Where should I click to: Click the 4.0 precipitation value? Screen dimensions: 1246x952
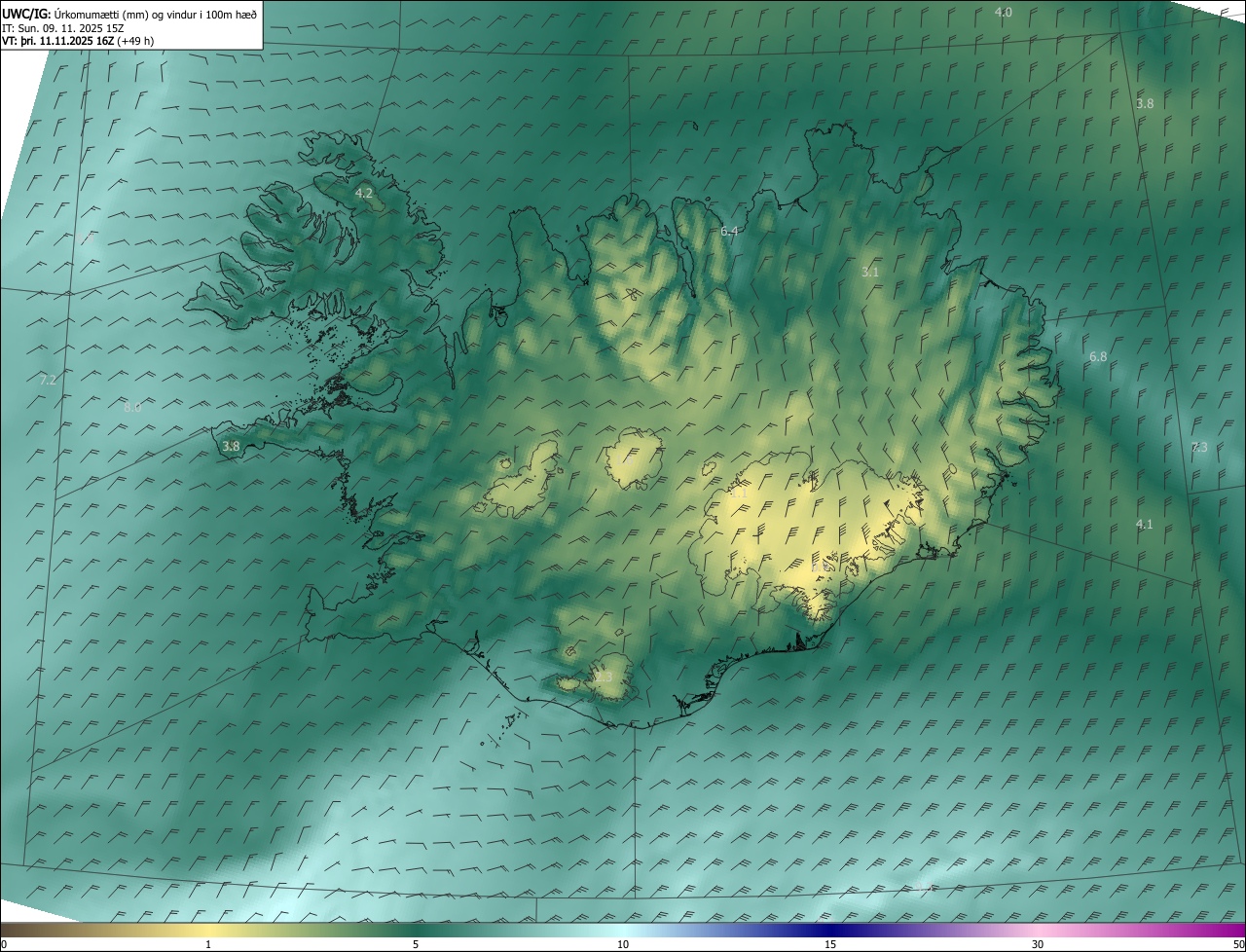pyautogui.click(x=1004, y=12)
